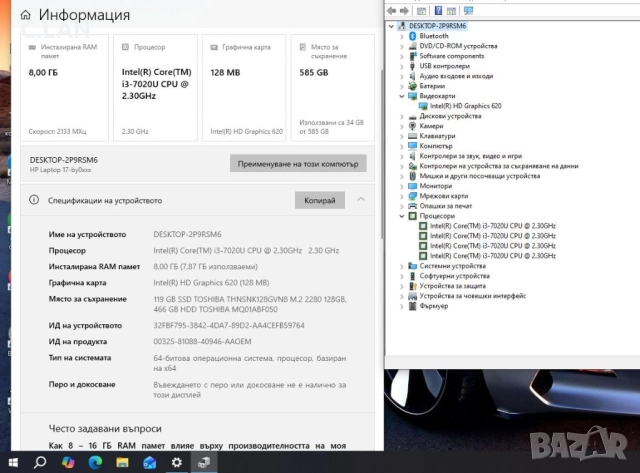Click the Инсталирана RAM памет 8,00 ГБ card
Screen dimensions: 640x473
64,88
